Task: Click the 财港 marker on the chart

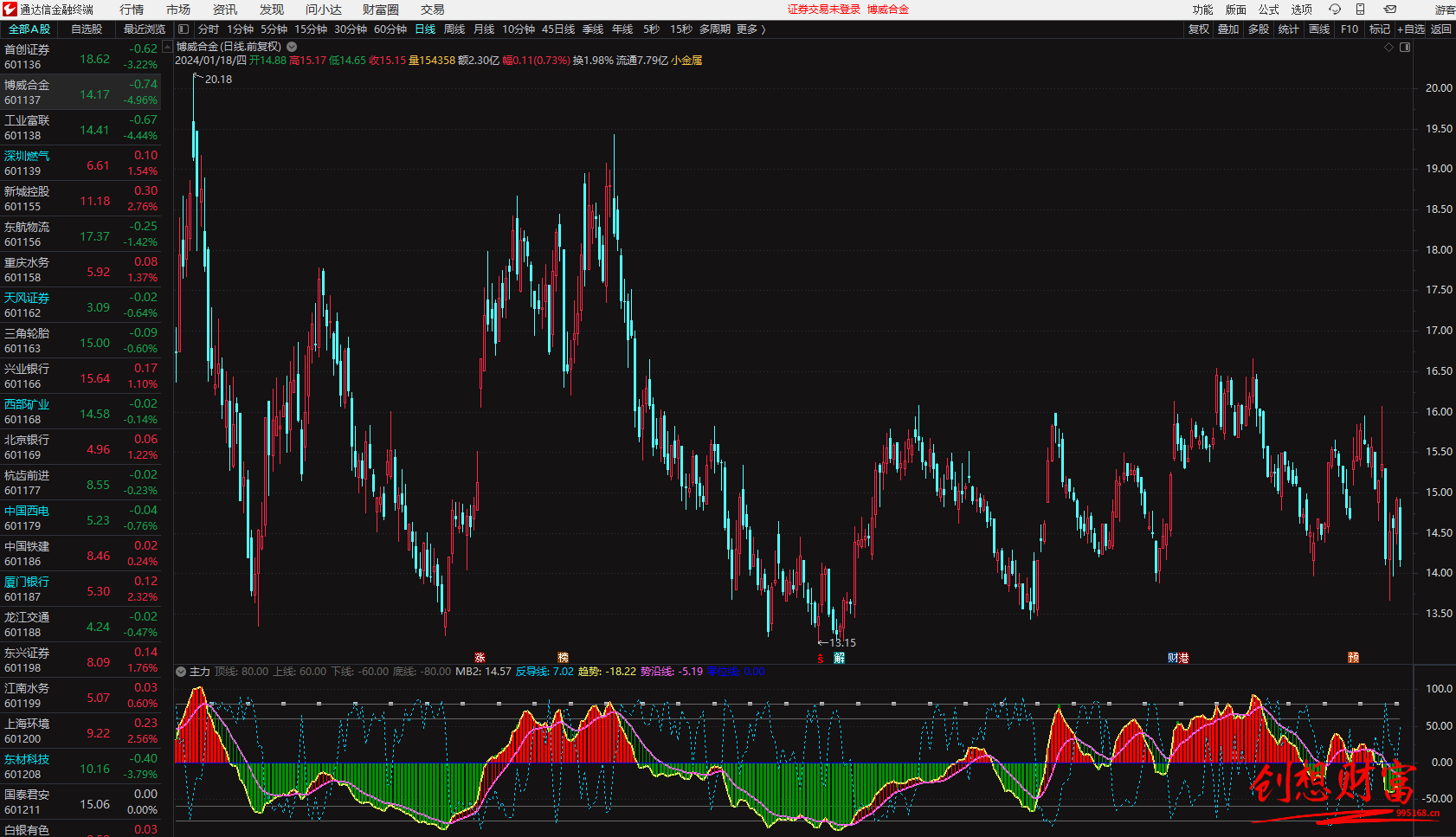Action: click(x=1178, y=658)
